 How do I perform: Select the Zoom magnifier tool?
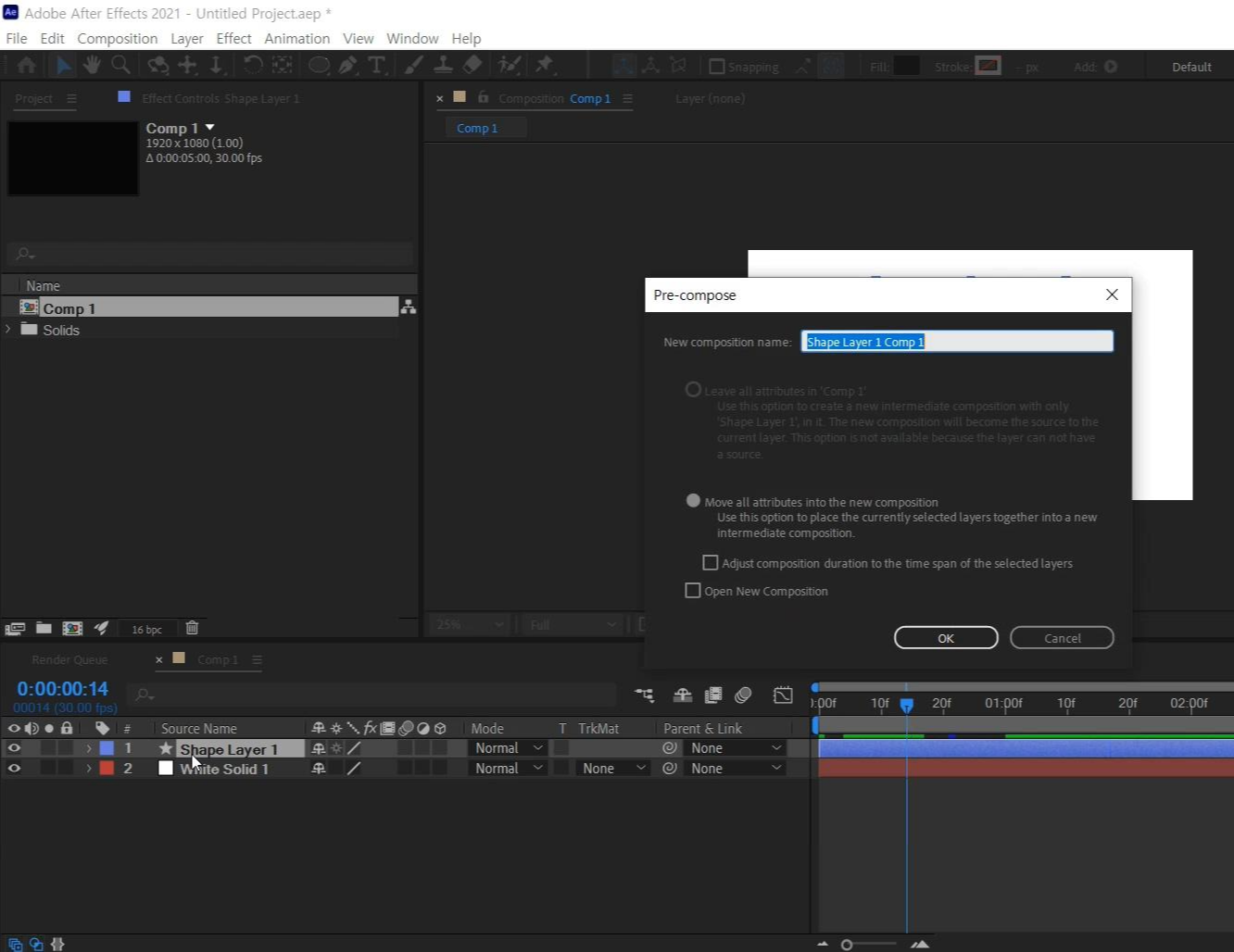click(x=120, y=66)
